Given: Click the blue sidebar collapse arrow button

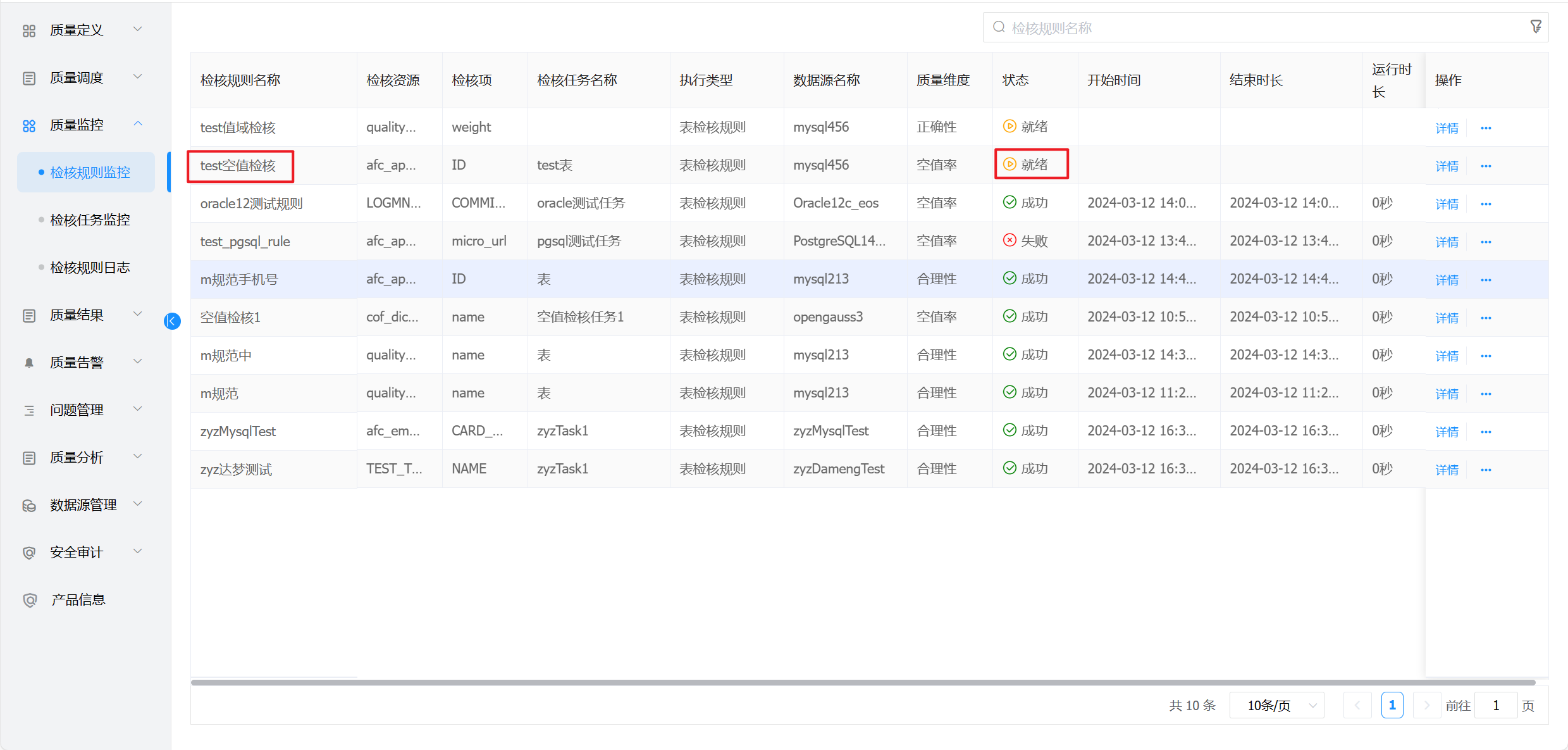Looking at the screenshot, I should click(172, 321).
